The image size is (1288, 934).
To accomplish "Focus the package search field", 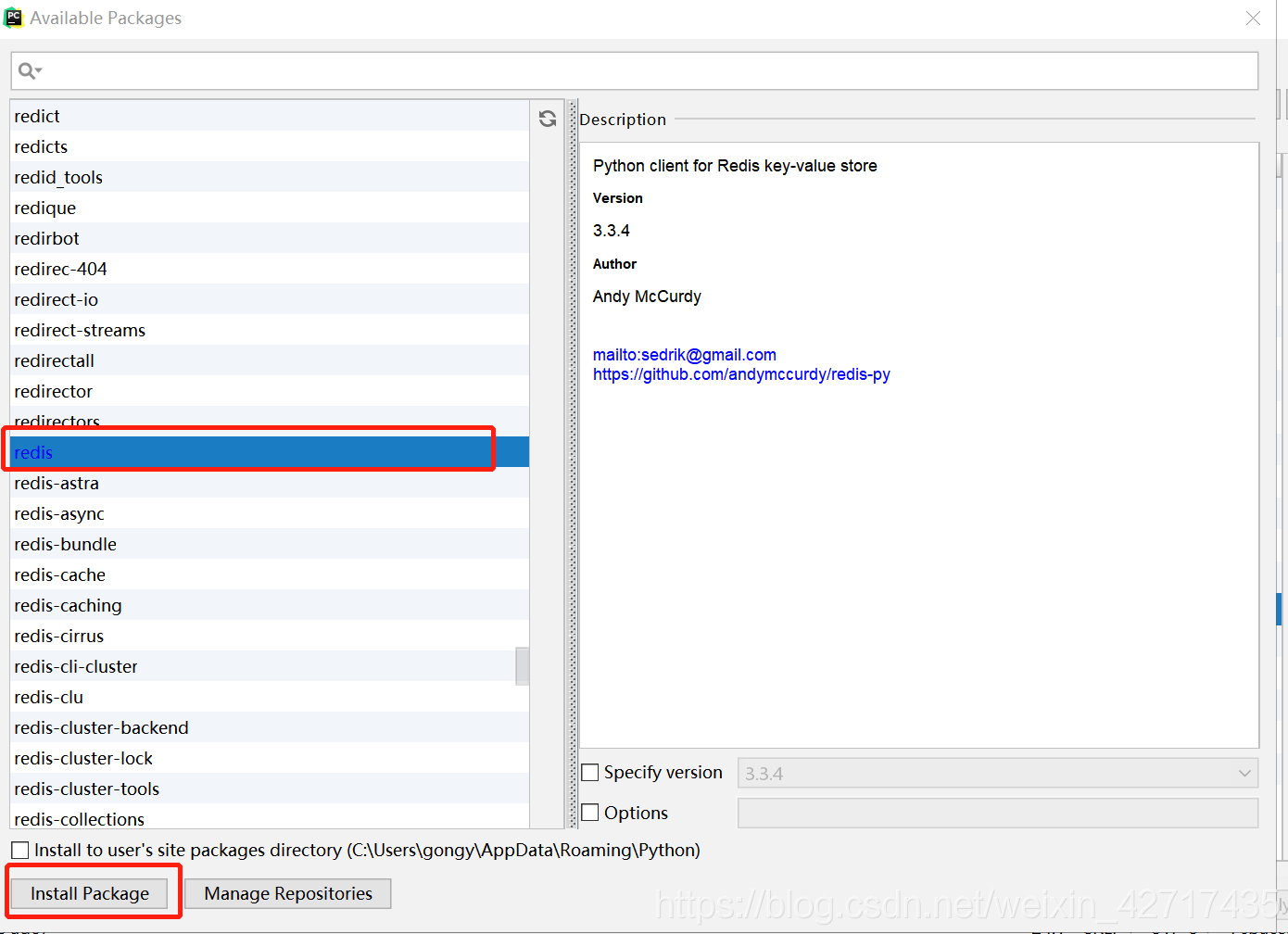I will (635, 71).
